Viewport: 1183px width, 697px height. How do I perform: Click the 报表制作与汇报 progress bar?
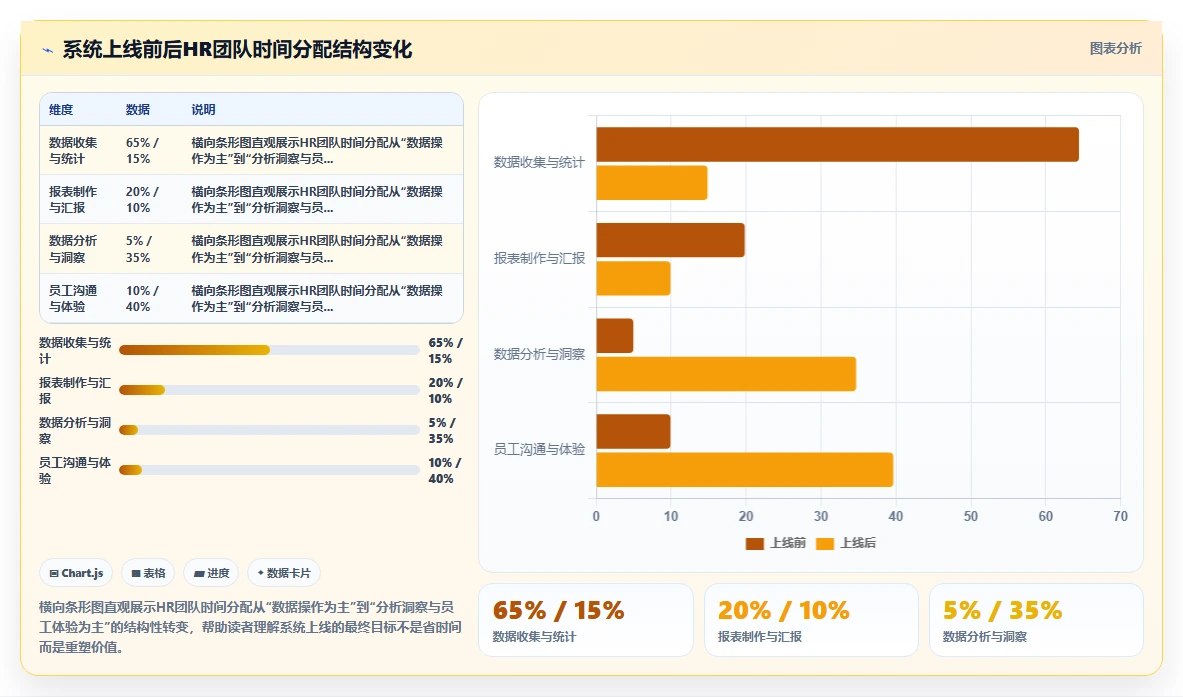[269, 390]
